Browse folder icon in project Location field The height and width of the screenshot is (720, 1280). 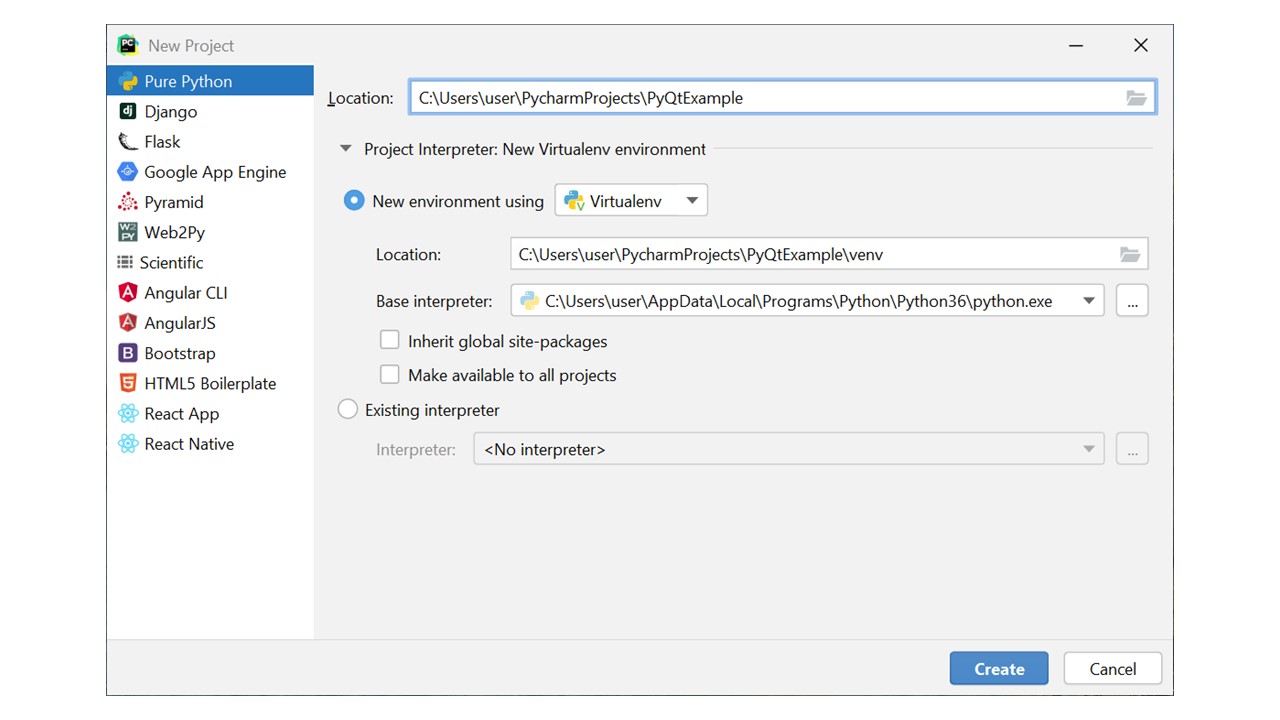[x=1136, y=98]
